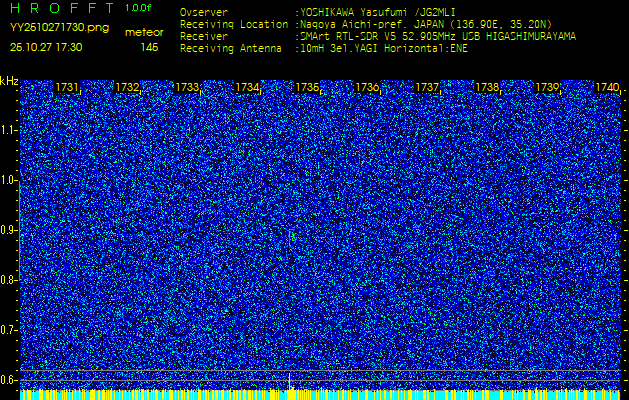
Task: Select the 1.0 frequency axis label
Action: pos(9,180)
